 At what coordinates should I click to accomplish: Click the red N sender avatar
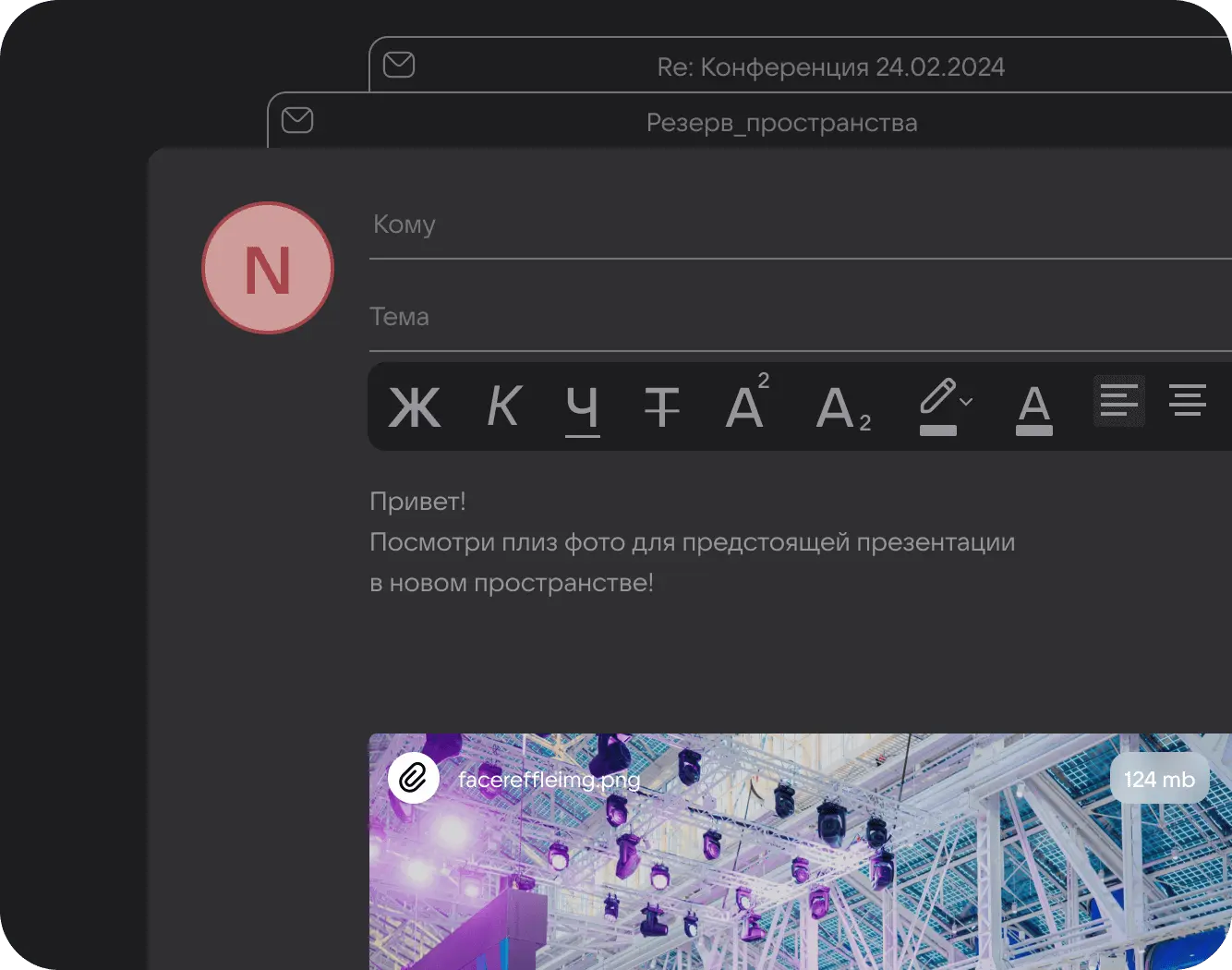click(x=268, y=269)
